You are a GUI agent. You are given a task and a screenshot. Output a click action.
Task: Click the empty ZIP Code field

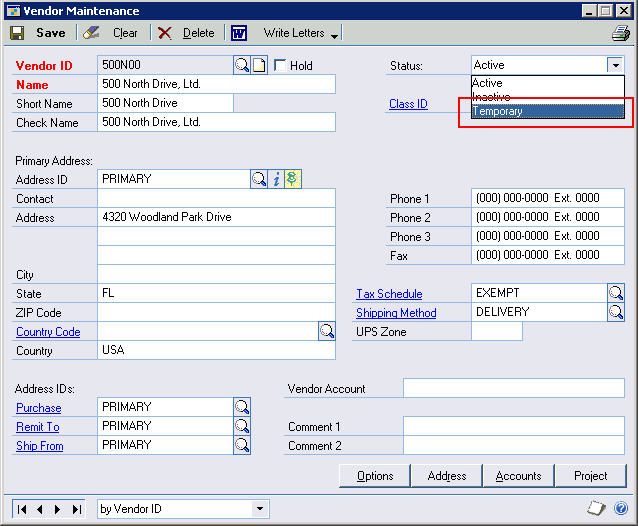click(x=216, y=312)
